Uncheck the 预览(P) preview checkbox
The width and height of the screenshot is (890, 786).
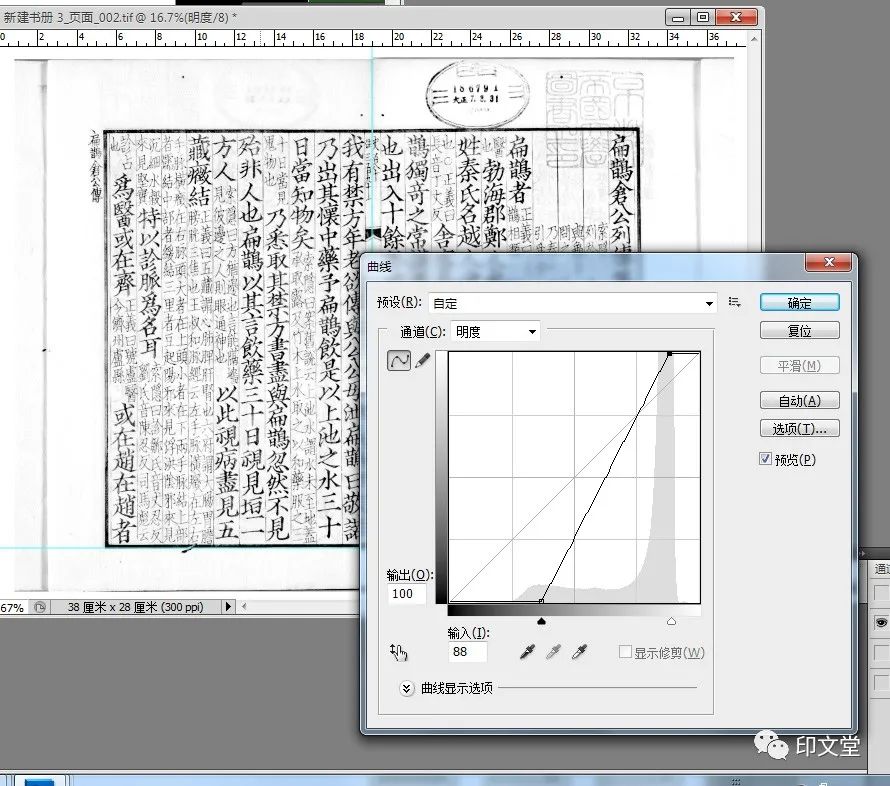pos(766,459)
